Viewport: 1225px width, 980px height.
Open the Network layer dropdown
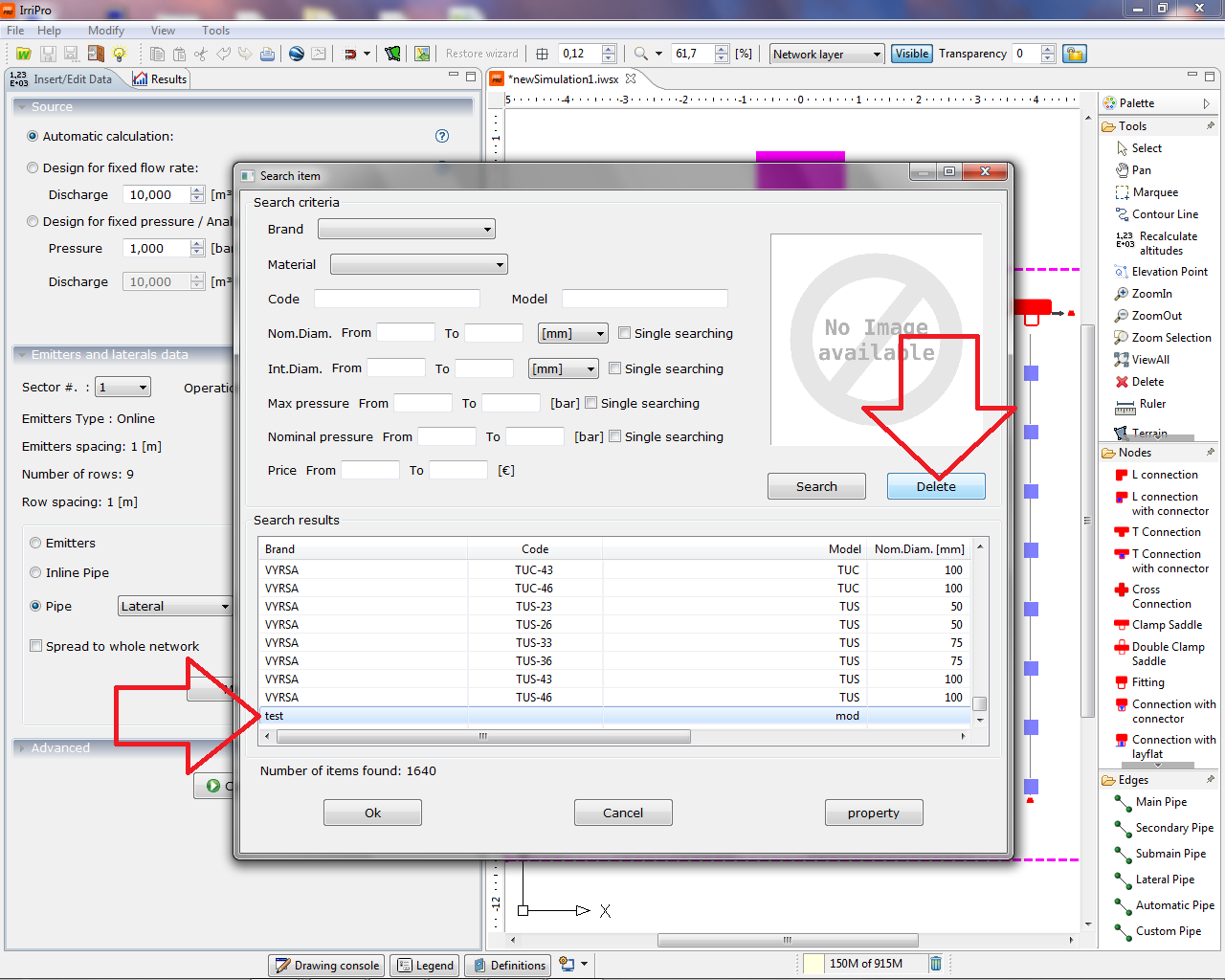coord(827,55)
